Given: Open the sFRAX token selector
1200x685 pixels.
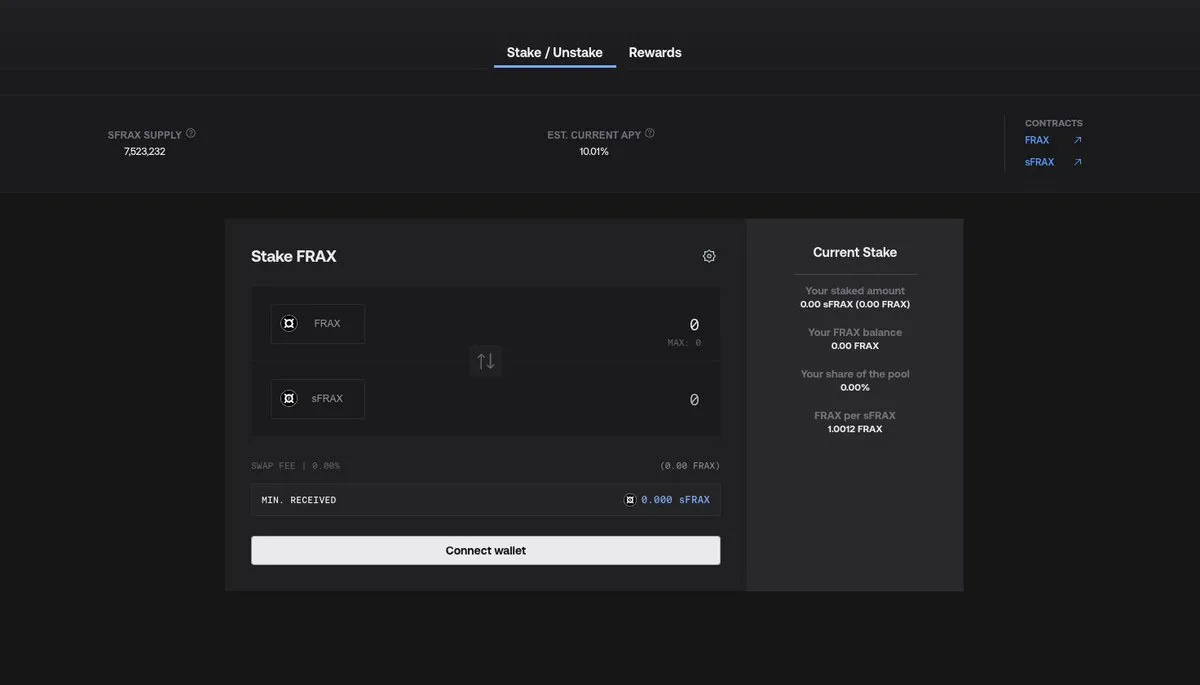Looking at the screenshot, I should pos(318,399).
